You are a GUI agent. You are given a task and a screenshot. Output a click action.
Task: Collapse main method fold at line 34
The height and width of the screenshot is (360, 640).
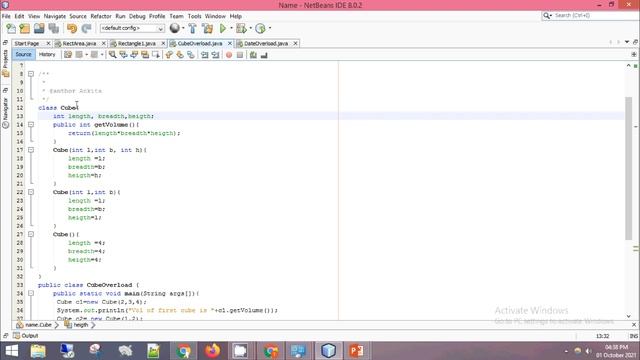pyautogui.click(x=31, y=293)
